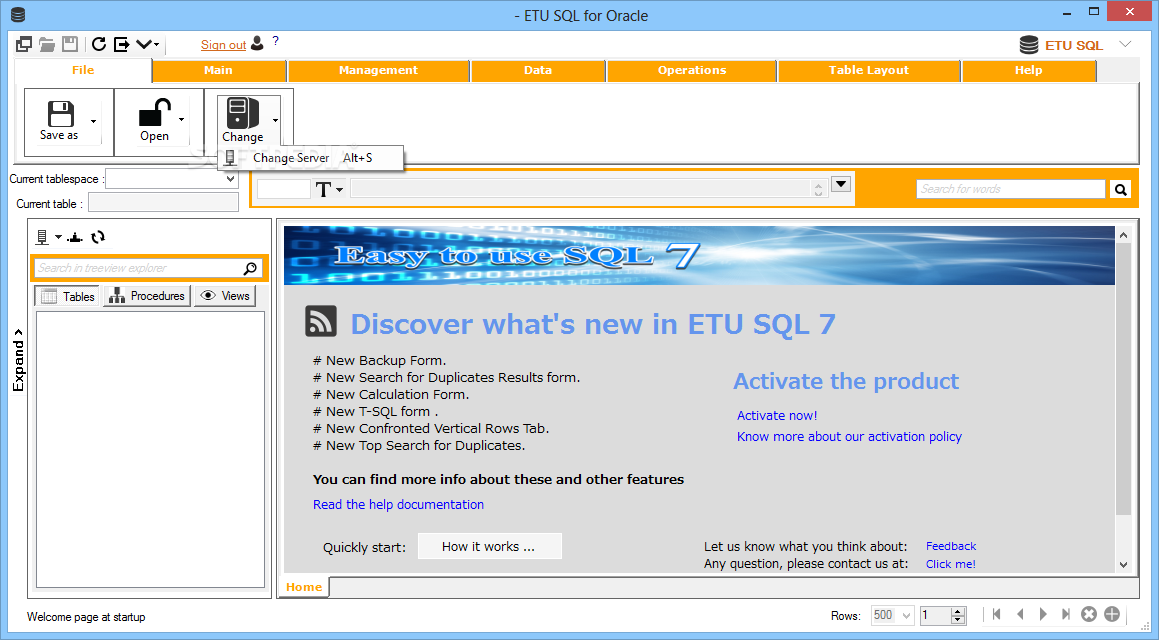The height and width of the screenshot is (640, 1159).
Task: Expand the Open dropdown arrow
Action: pos(182,120)
